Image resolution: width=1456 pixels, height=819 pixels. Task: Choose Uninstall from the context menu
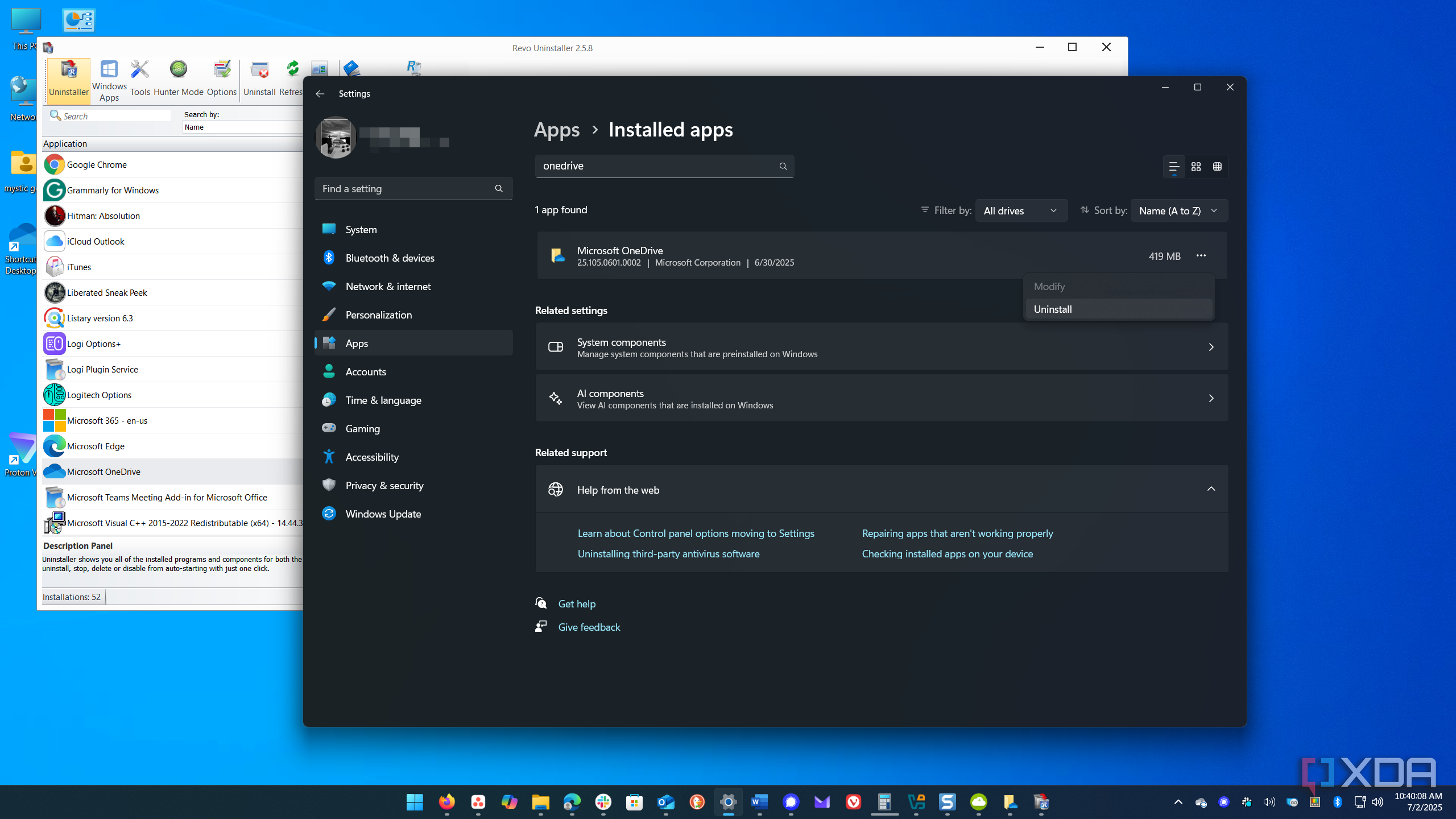1119,309
